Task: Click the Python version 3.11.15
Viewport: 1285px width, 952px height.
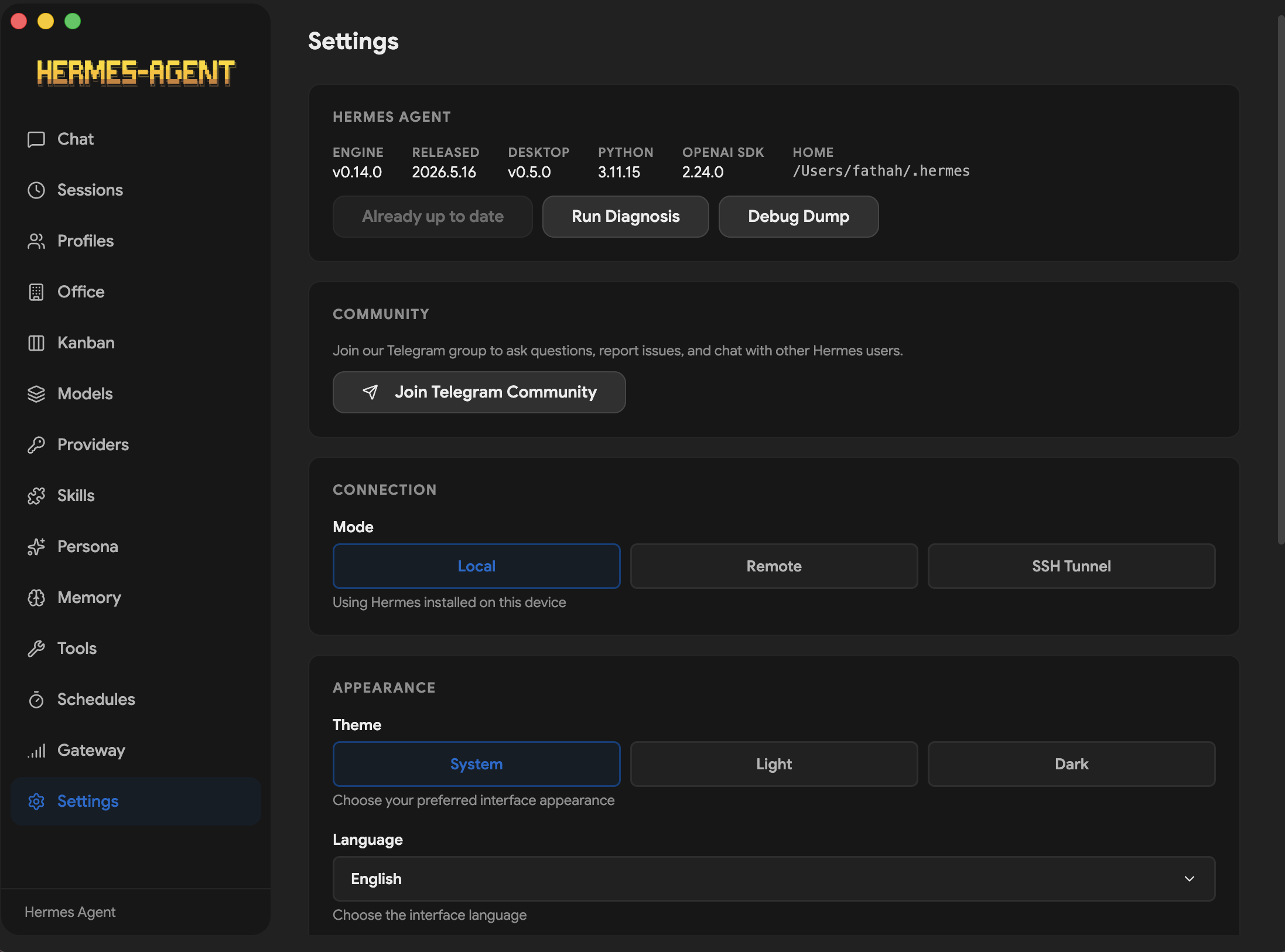Action: point(619,172)
